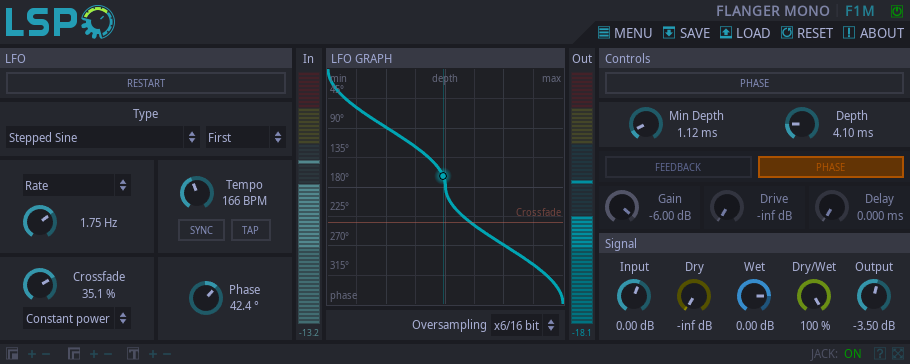Click the Depth knob at 4.10 ms
This screenshot has width=910, height=364.
(802, 124)
